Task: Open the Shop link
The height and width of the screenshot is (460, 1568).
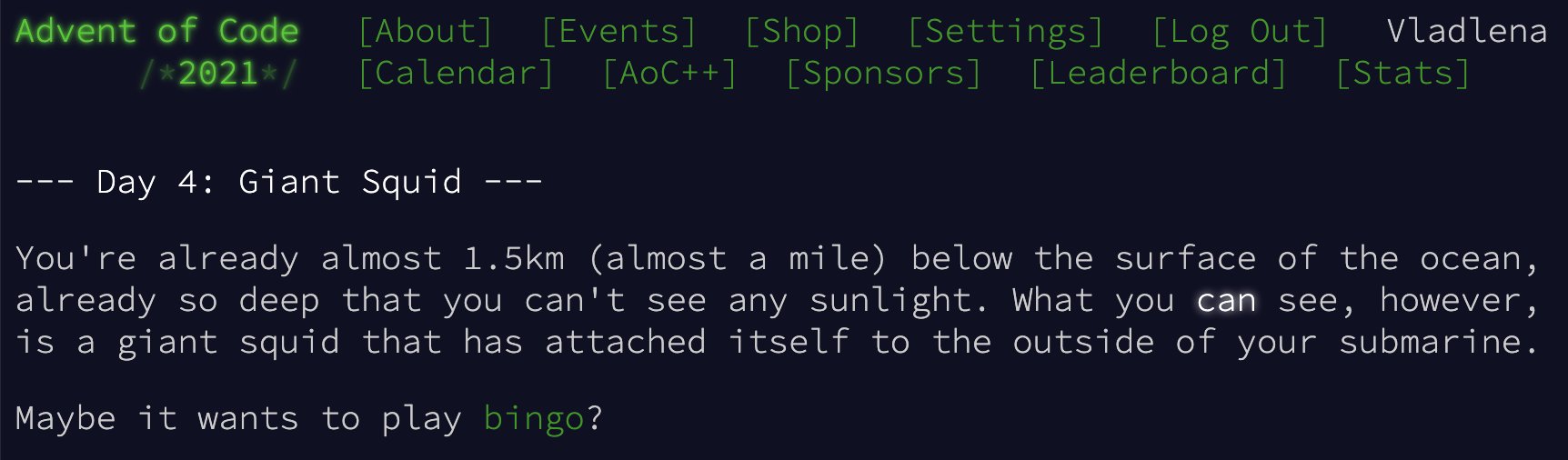Action: tap(801, 32)
